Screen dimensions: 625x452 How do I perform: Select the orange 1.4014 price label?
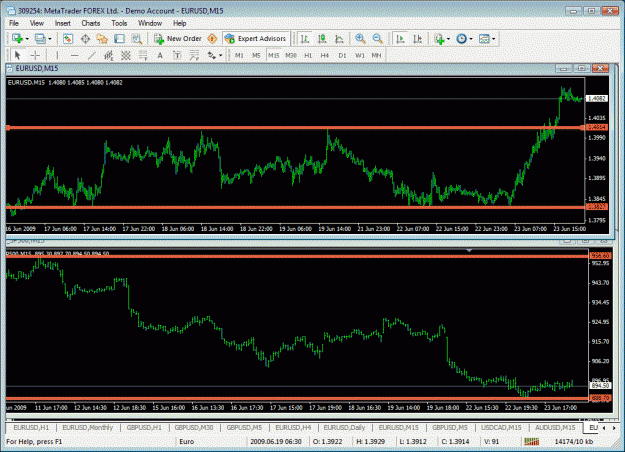click(x=597, y=127)
